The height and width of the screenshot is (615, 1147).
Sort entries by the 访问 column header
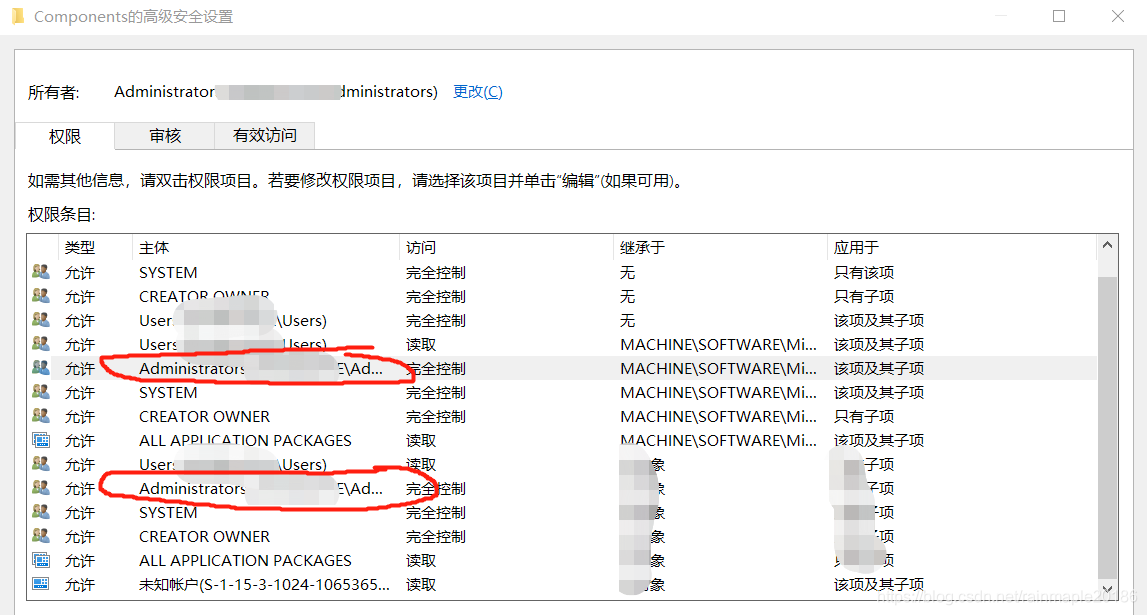[421, 248]
